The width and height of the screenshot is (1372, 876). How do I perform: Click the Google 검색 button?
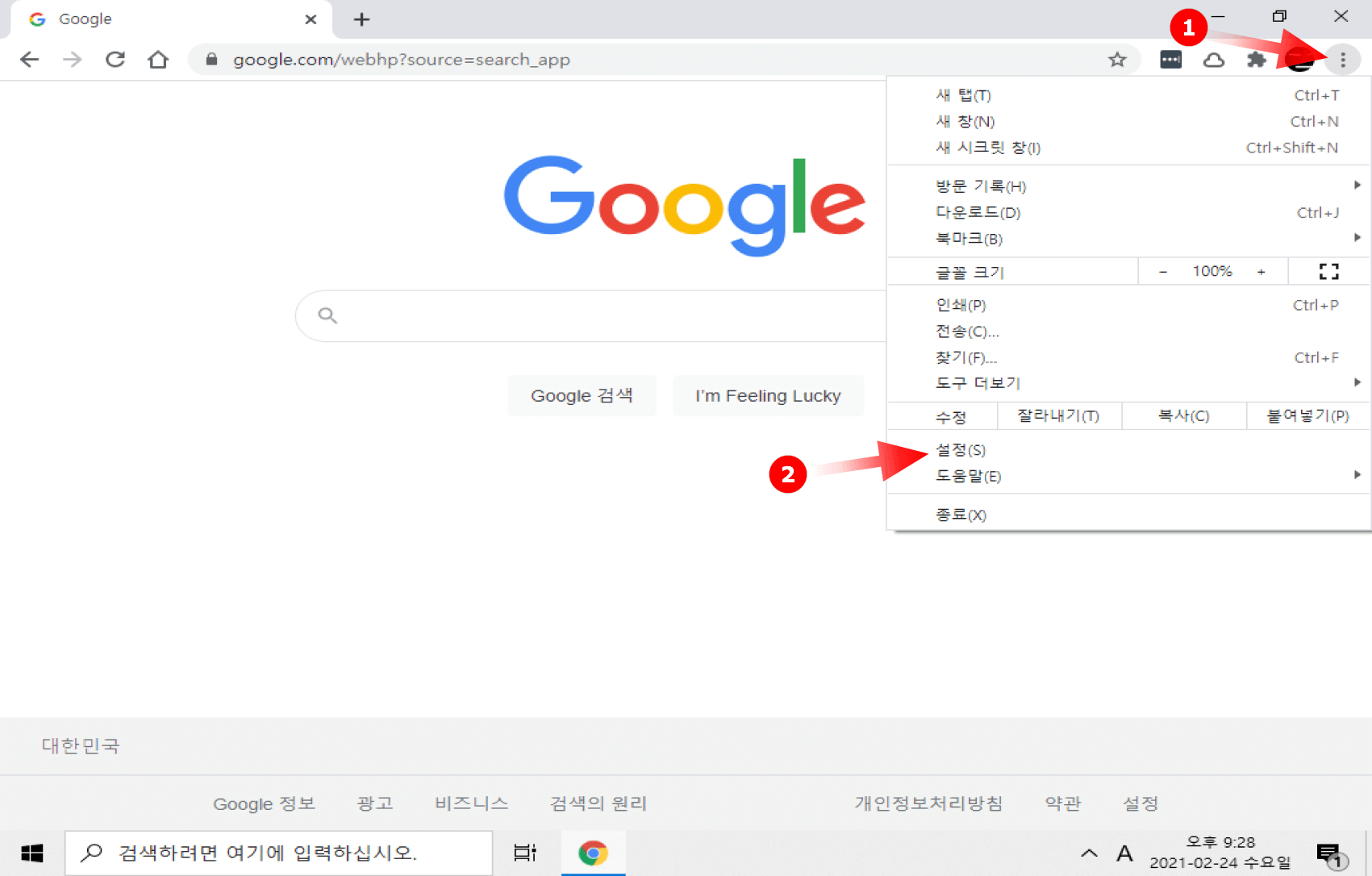pos(582,396)
